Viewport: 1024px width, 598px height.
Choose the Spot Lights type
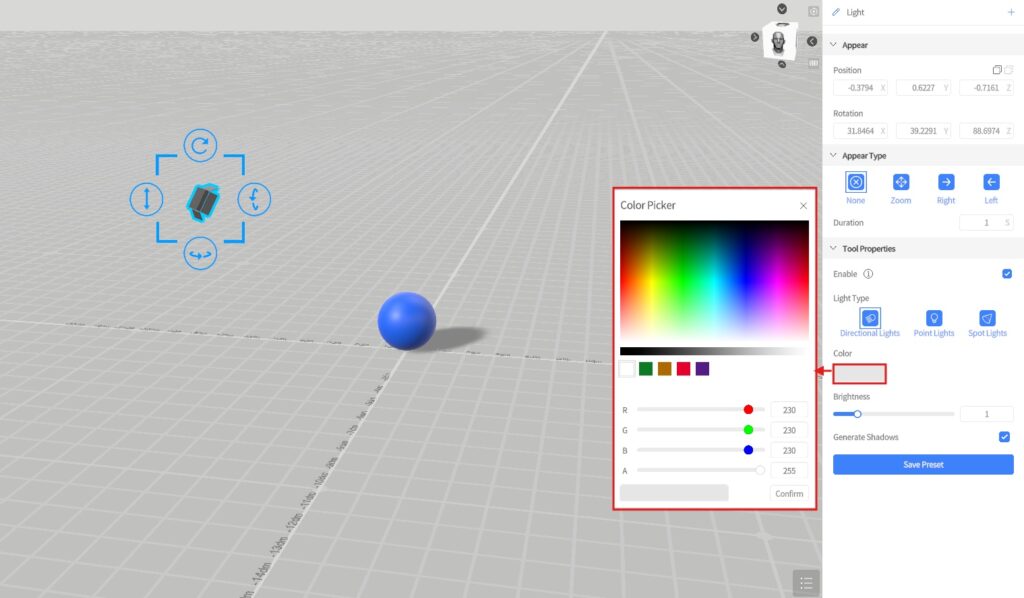tap(987, 319)
